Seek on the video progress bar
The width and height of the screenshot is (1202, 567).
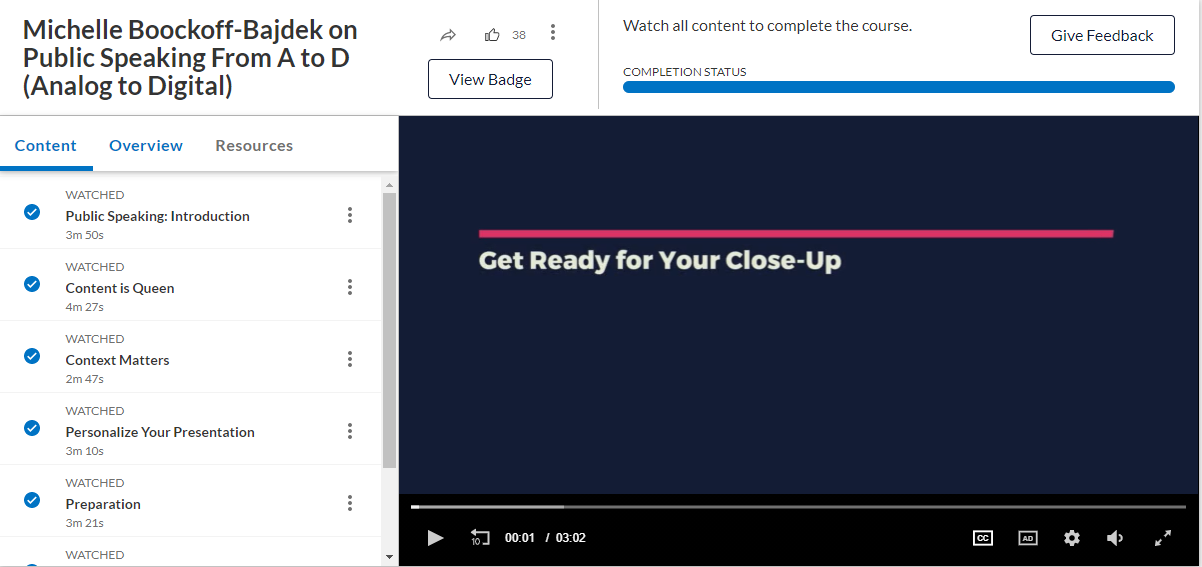click(798, 507)
